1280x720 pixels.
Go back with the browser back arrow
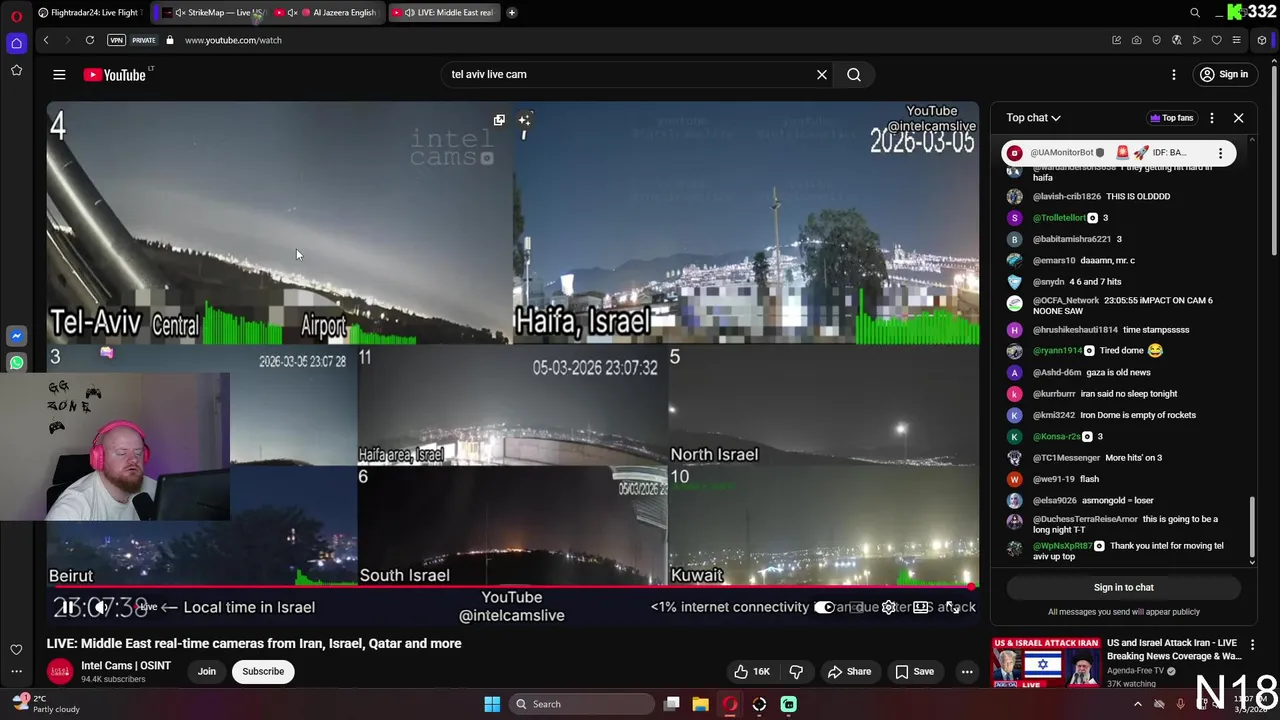[x=46, y=40]
